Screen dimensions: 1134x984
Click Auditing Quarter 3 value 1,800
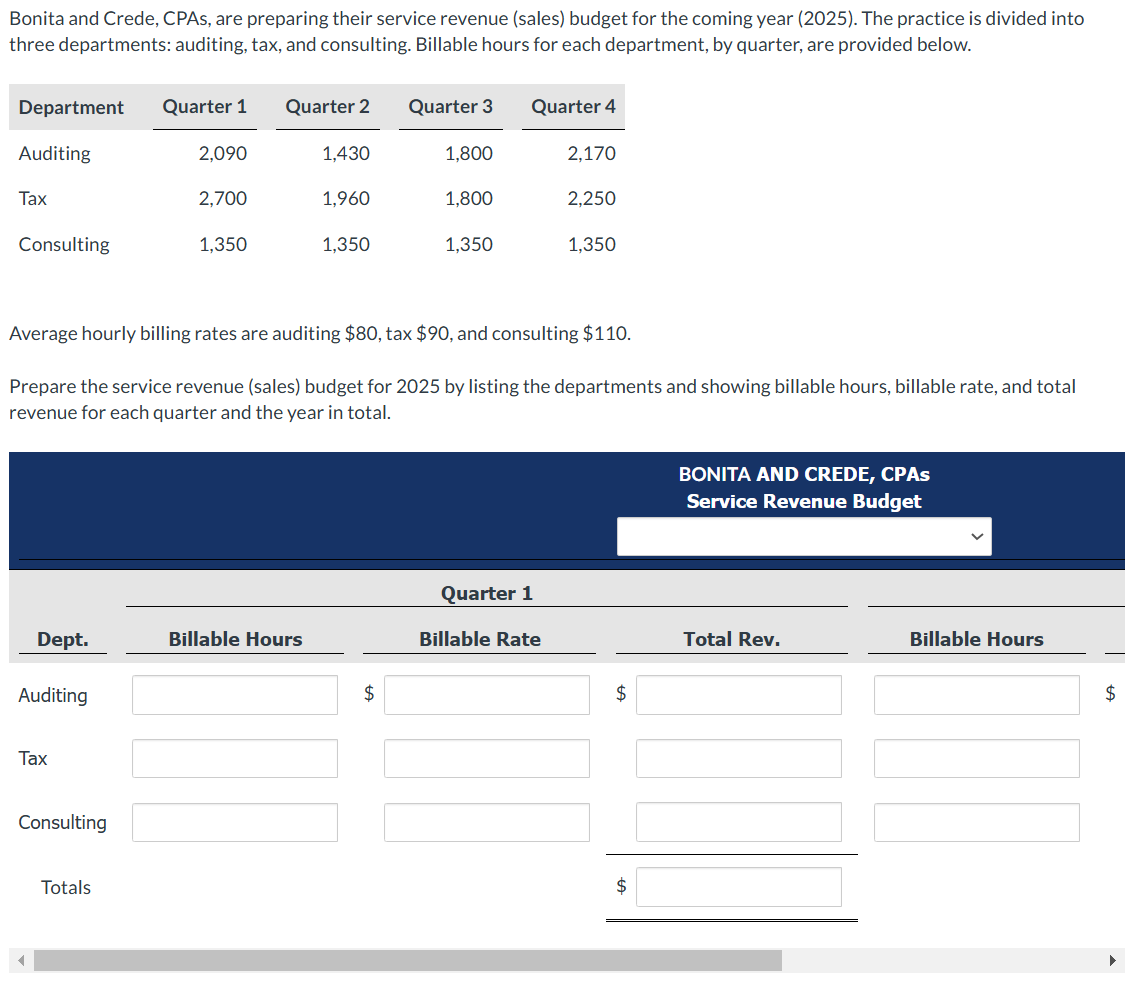click(x=469, y=153)
